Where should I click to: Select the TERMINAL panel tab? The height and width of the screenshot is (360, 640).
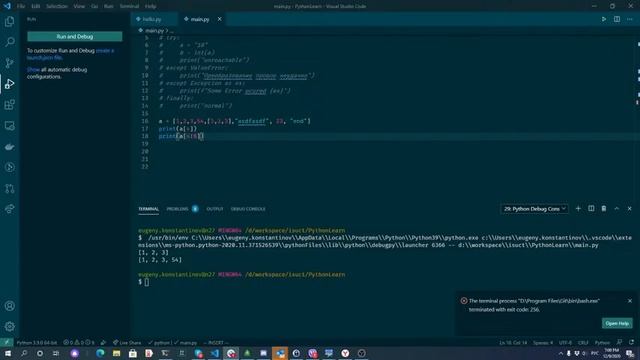pyautogui.click(x=149, y=209)
